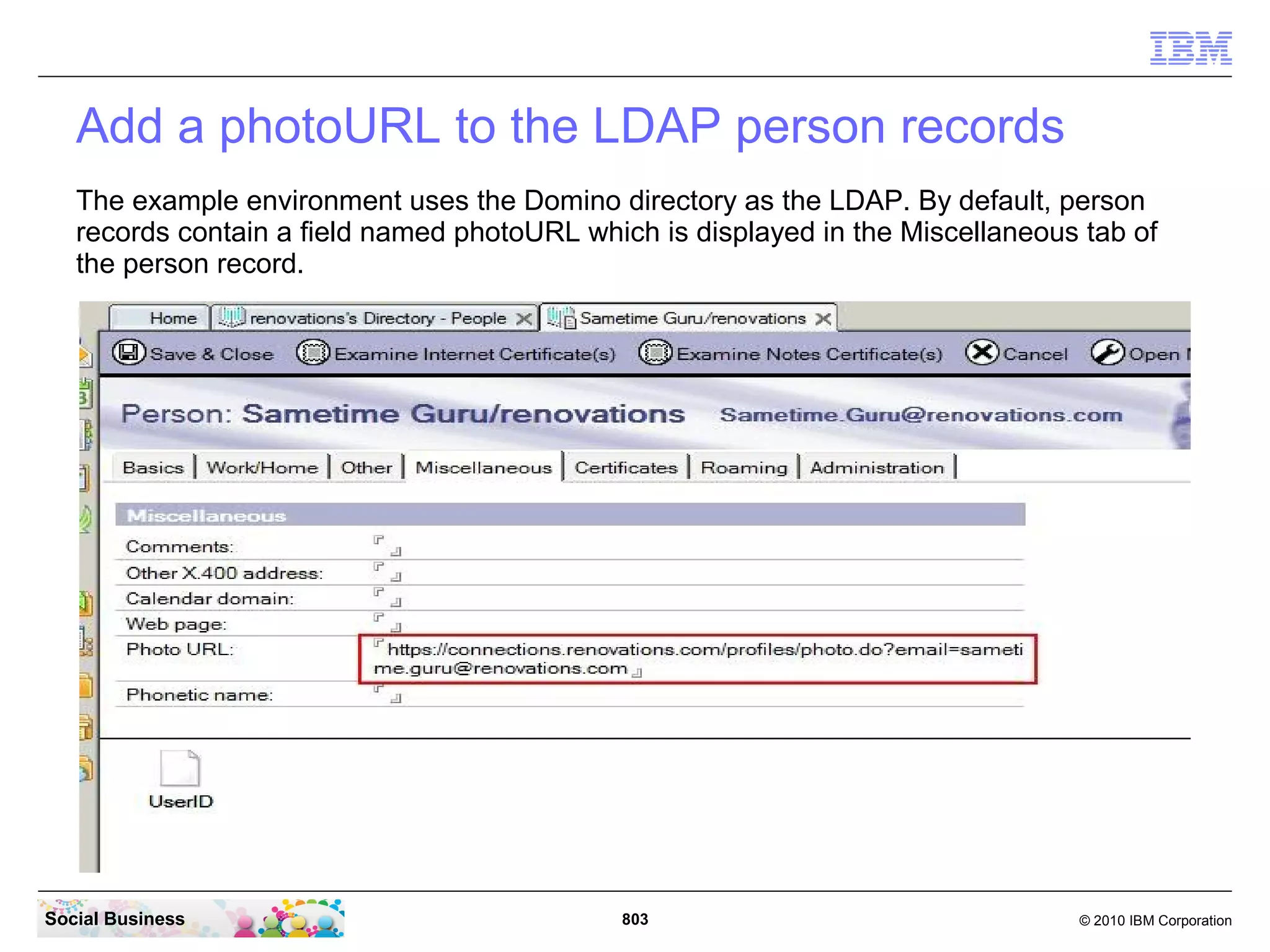The width and height of the screenshot is (1270, 952).
Task: Click the IBM logo
Action: pyautogui.click(x=1191, y=48)
